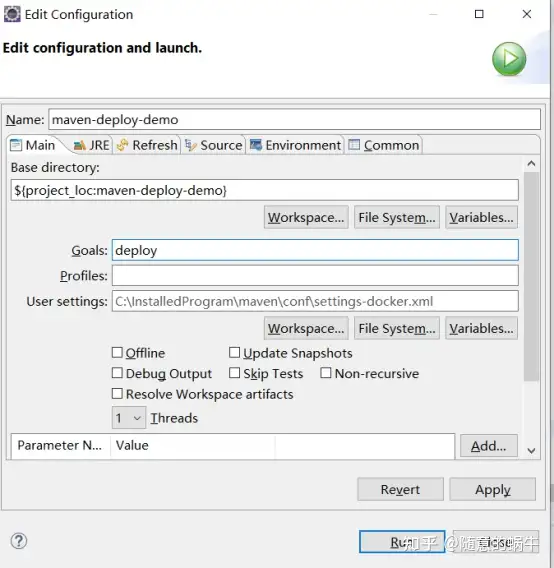
Task: Maximize the Edit Configuration dialog
Action: tap(479, 14)
